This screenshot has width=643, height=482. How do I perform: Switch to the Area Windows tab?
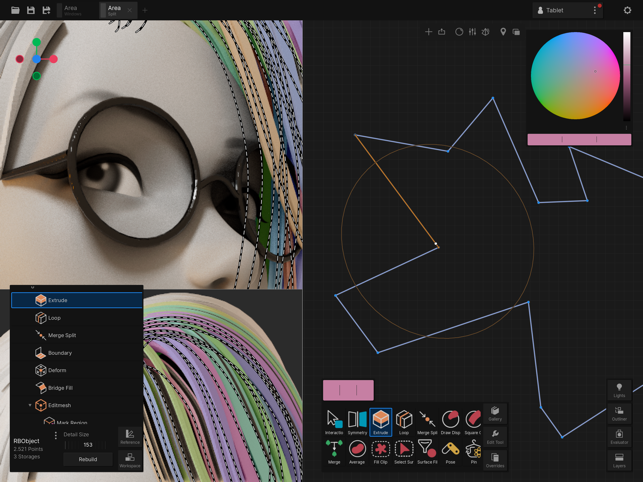tap(73, 10)
